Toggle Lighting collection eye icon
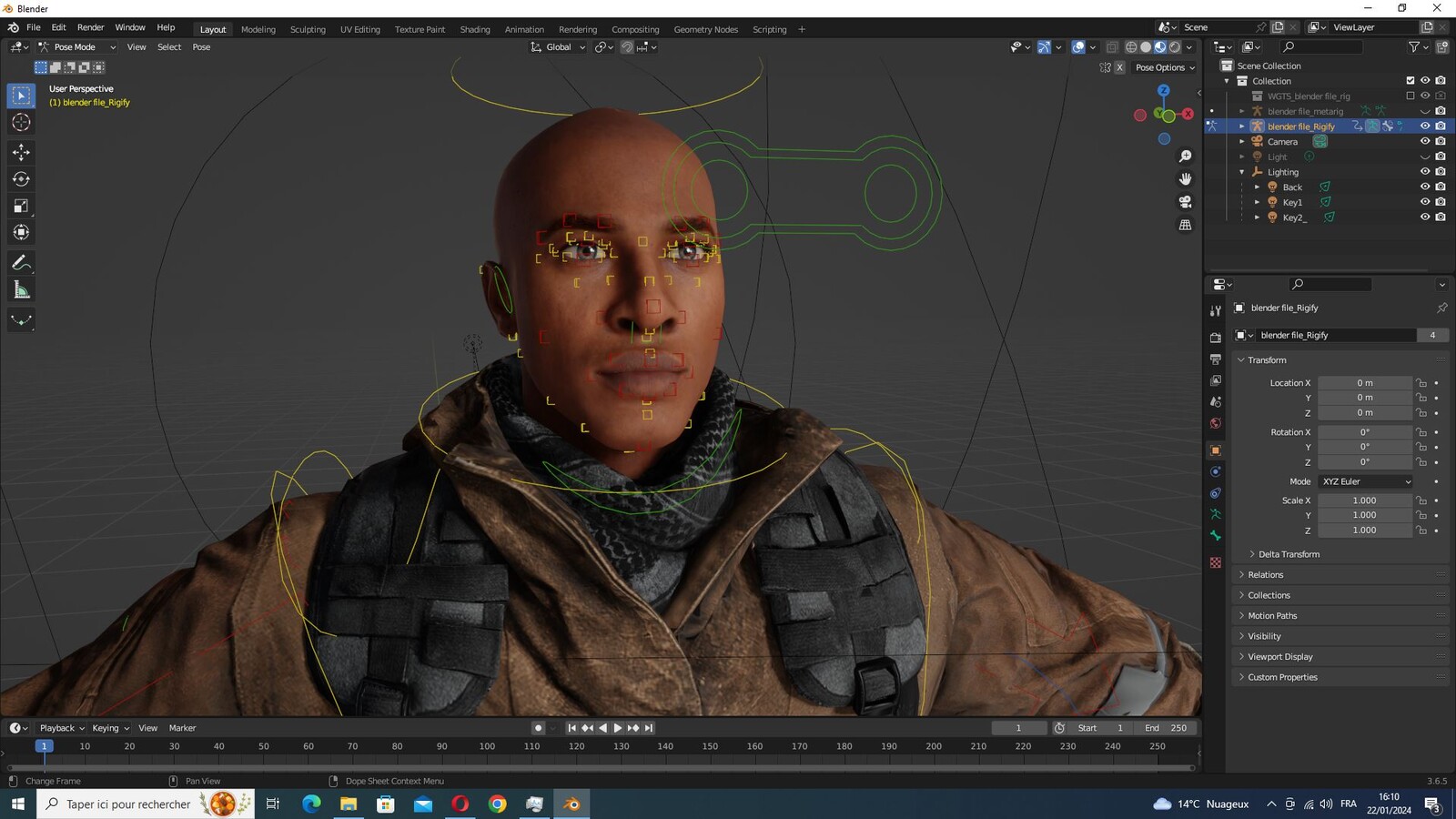Screen dimensions: 1456x819 point(1425,172)
